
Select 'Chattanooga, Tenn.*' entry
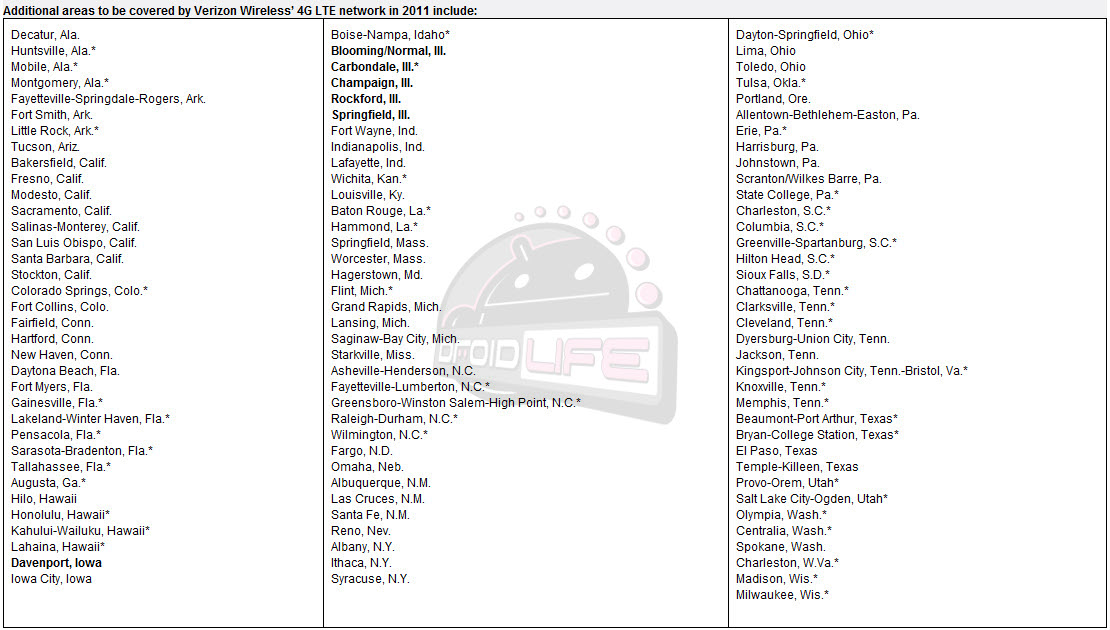793,291
